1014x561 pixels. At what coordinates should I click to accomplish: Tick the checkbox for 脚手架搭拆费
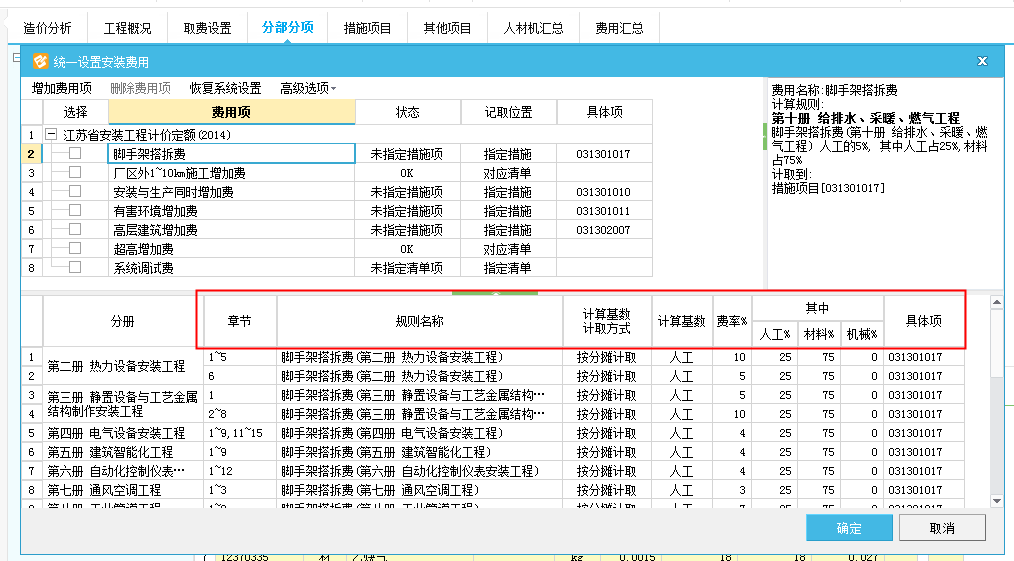pyautogui.click(x=75, y=154)
